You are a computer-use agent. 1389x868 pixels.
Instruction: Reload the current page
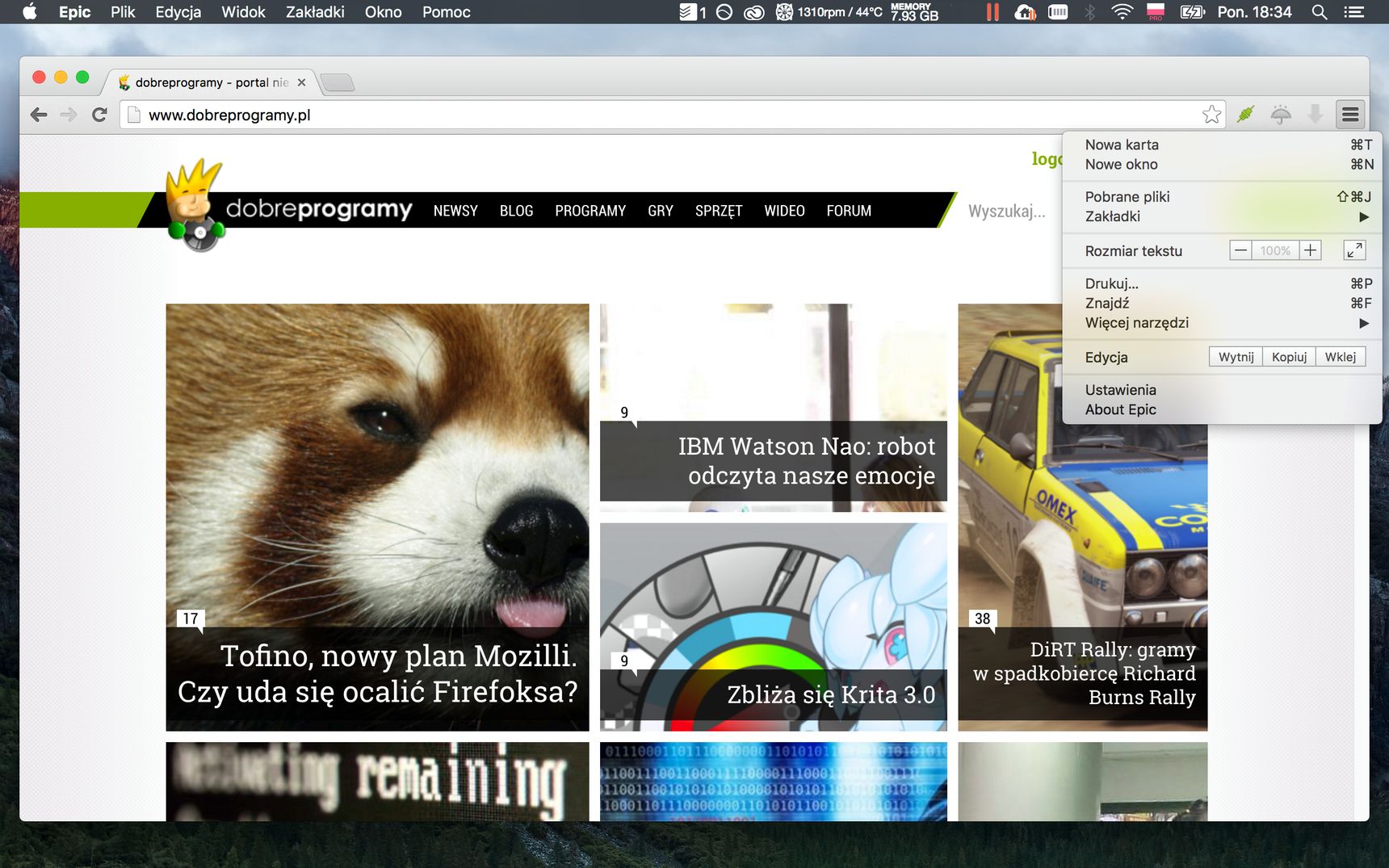tap(99, 115)
